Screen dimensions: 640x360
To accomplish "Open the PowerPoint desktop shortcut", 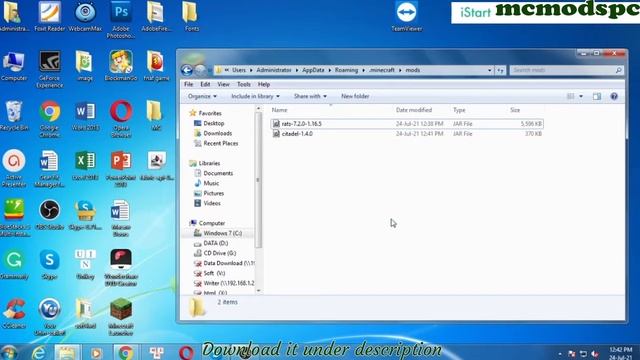I will pos(121,169).
